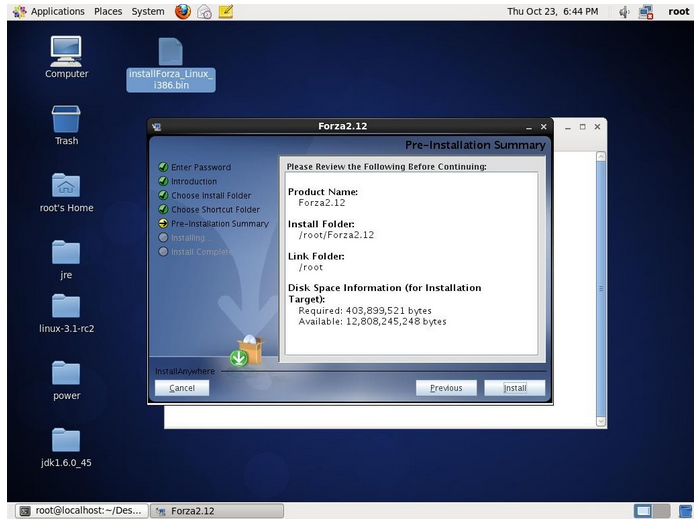Cancel the Forza2.12 installation

pos(182,388)
